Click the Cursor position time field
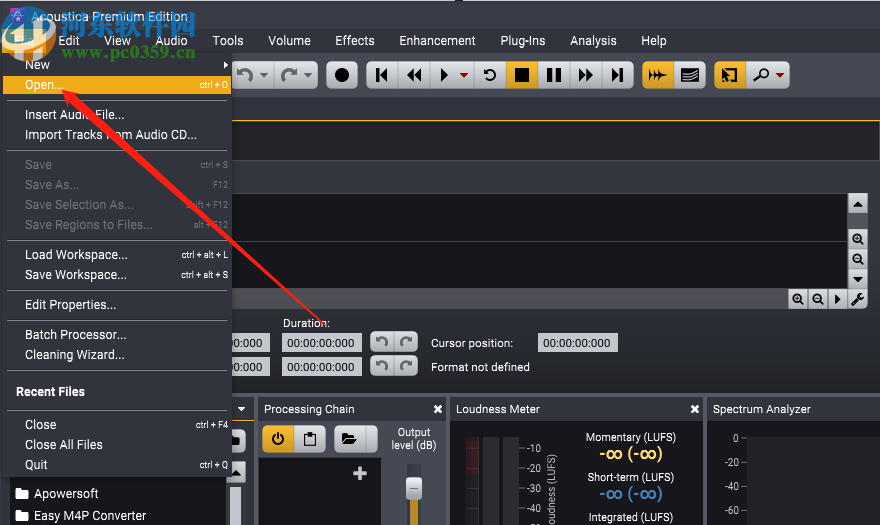 coord(577,343)
